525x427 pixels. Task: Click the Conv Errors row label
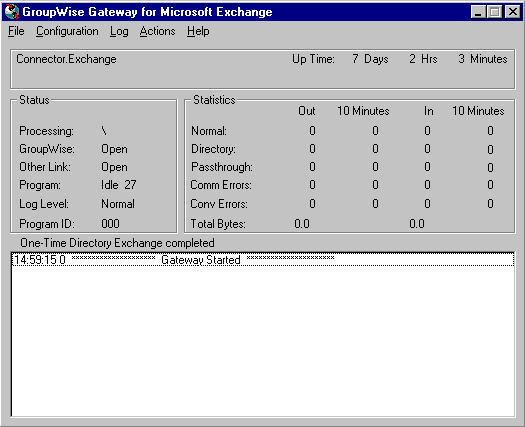(x=219, y=204)
